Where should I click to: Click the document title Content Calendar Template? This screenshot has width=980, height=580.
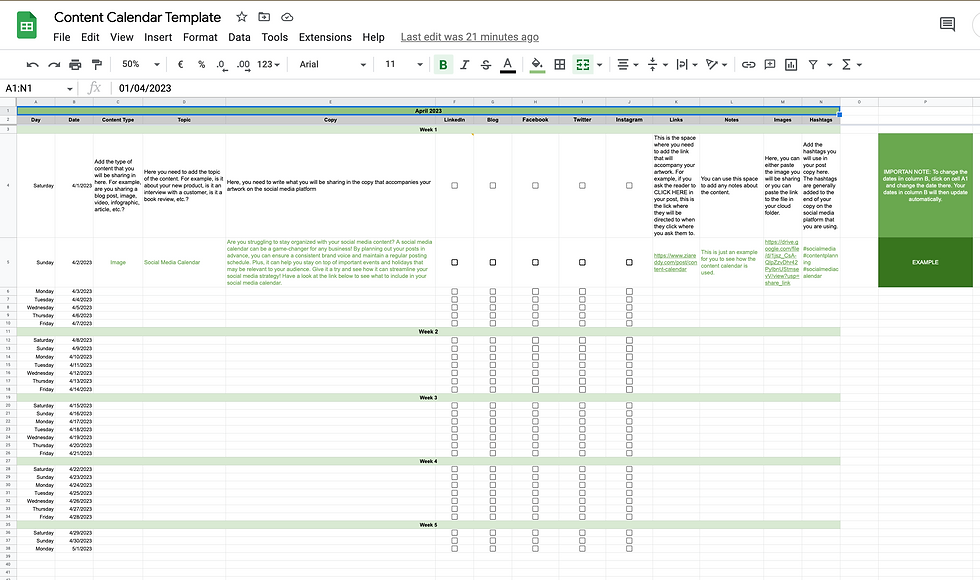pos(138,17)
